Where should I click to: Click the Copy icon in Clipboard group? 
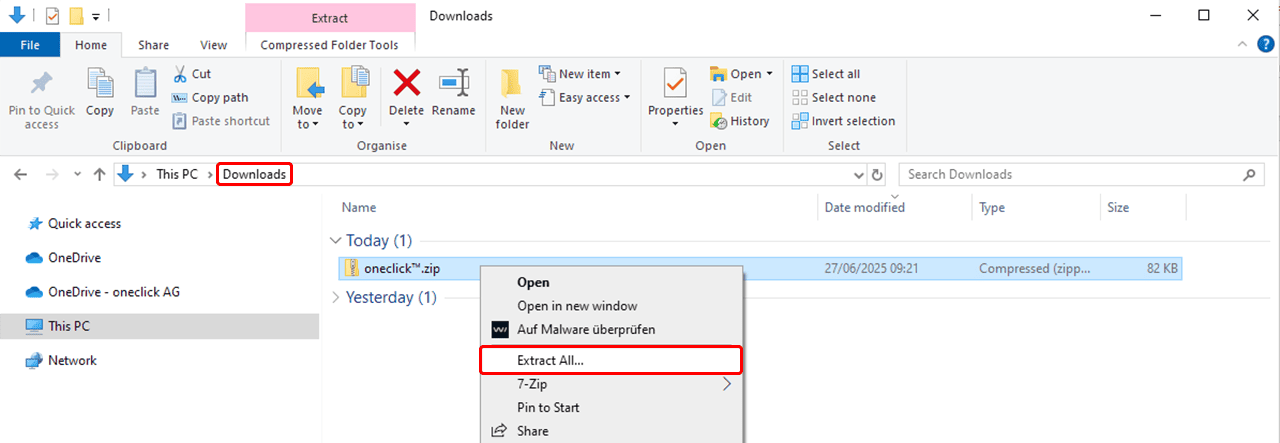(x=100, y=85)
